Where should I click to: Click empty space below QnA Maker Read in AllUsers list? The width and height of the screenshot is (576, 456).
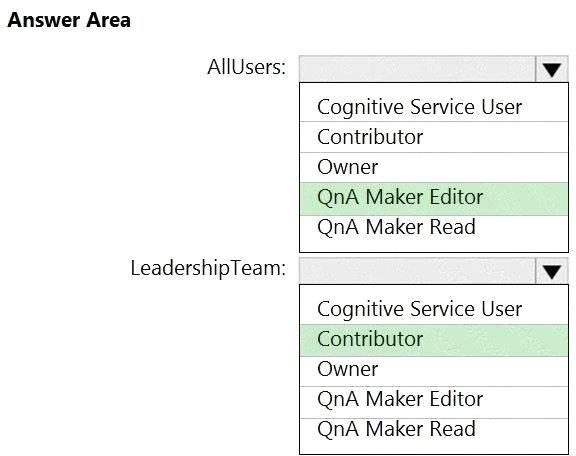[434, 245]
